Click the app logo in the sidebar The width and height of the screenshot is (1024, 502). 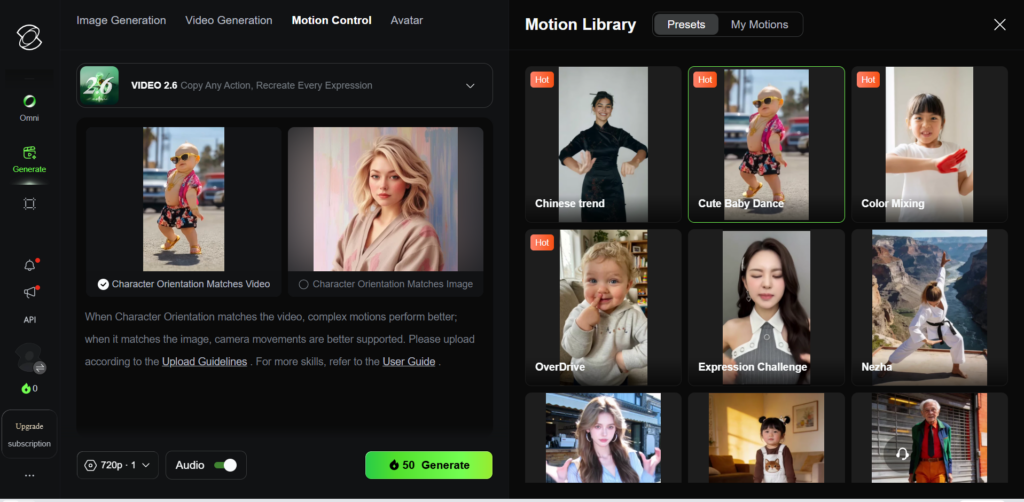point(29,37)
